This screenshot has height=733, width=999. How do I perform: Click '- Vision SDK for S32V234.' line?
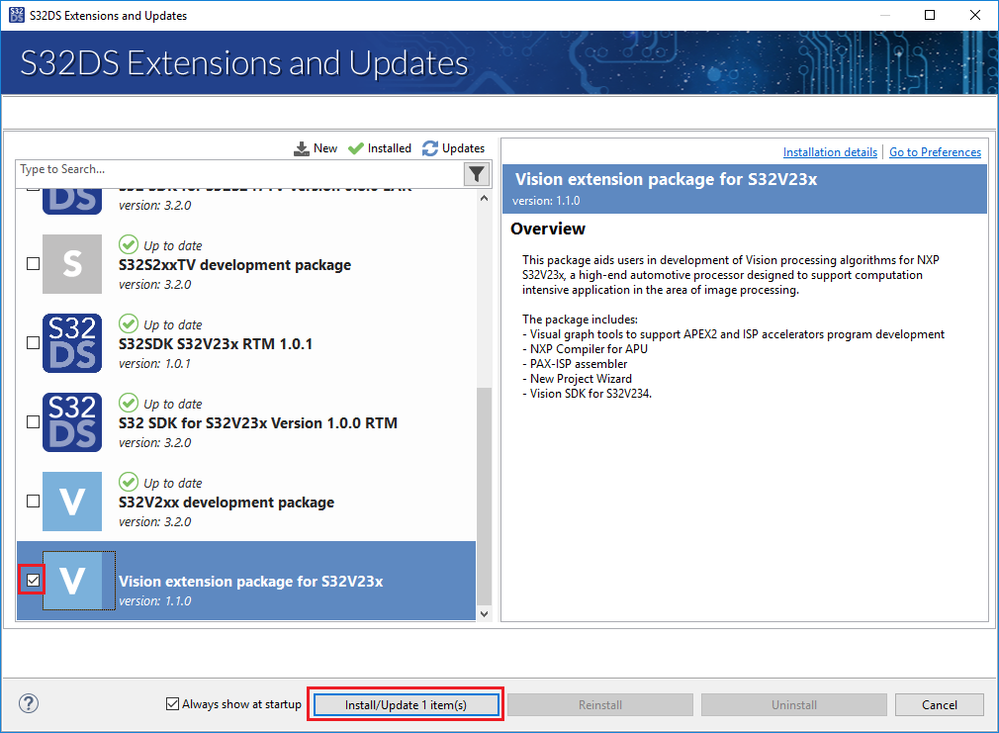[587, 394]
